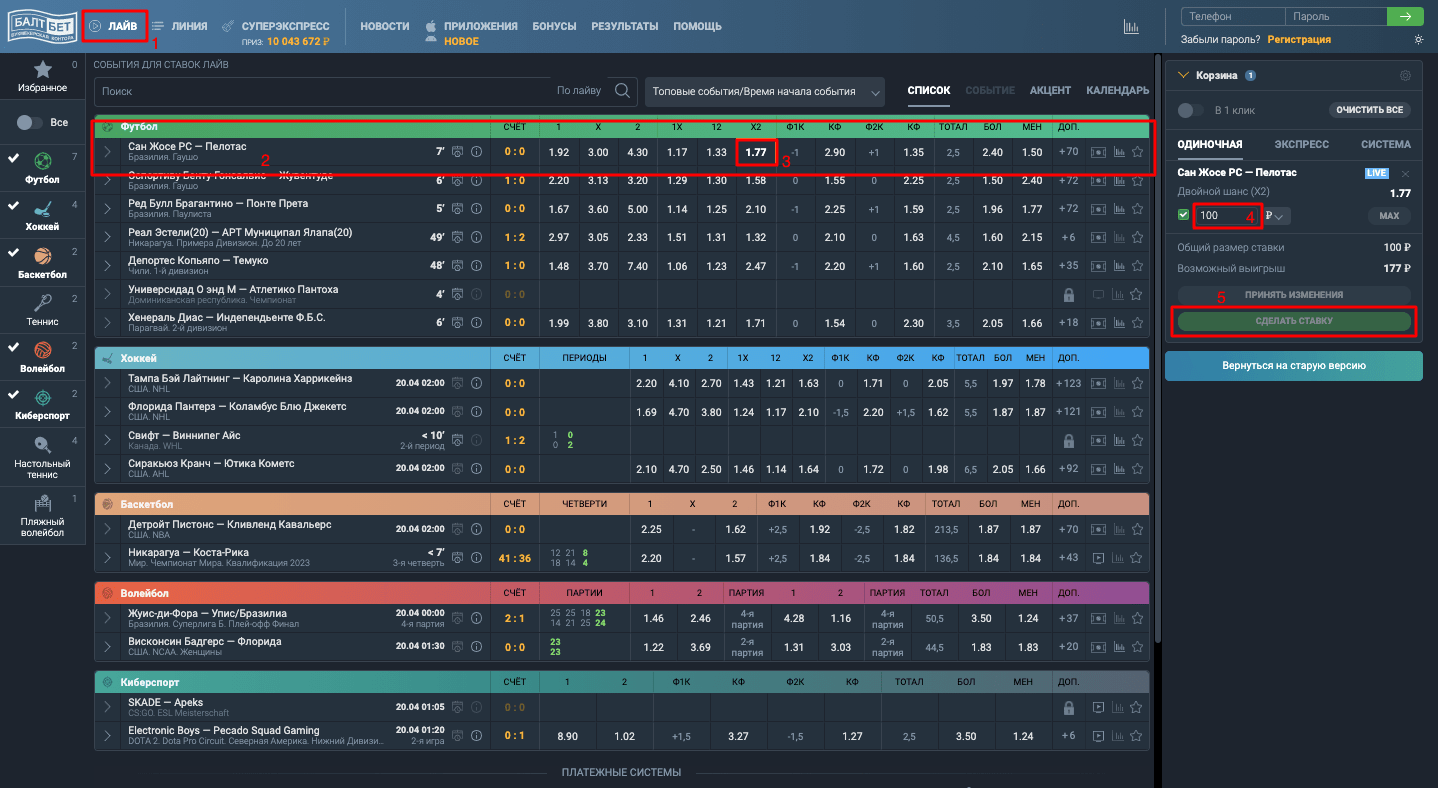This screenshot has width=1438, height=788.
Task: Enable the В 1 клик switch
Action: click(x=1191, y=110)
